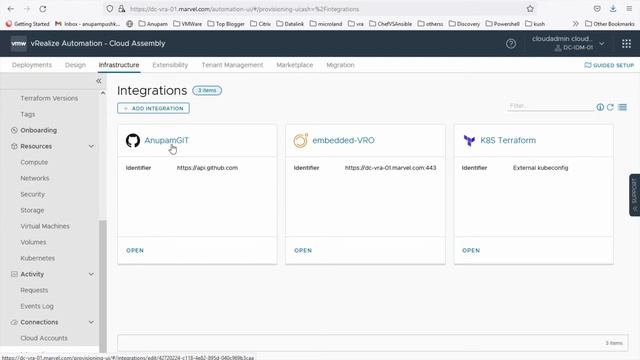Switch to list view icon
Viewport: 640px width, 360px height.
click(x=622, y=107)
